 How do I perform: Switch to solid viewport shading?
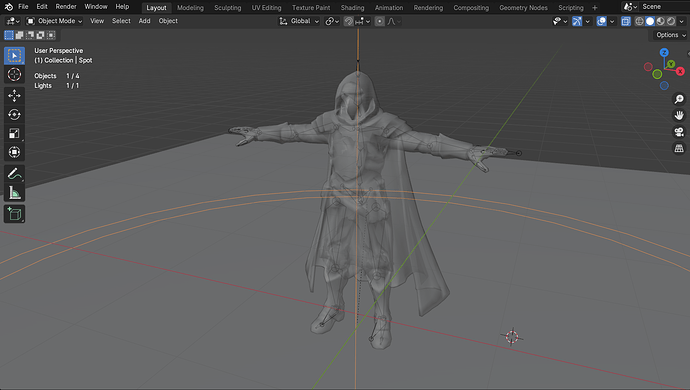pyautogui.click(x=650, y=21)
